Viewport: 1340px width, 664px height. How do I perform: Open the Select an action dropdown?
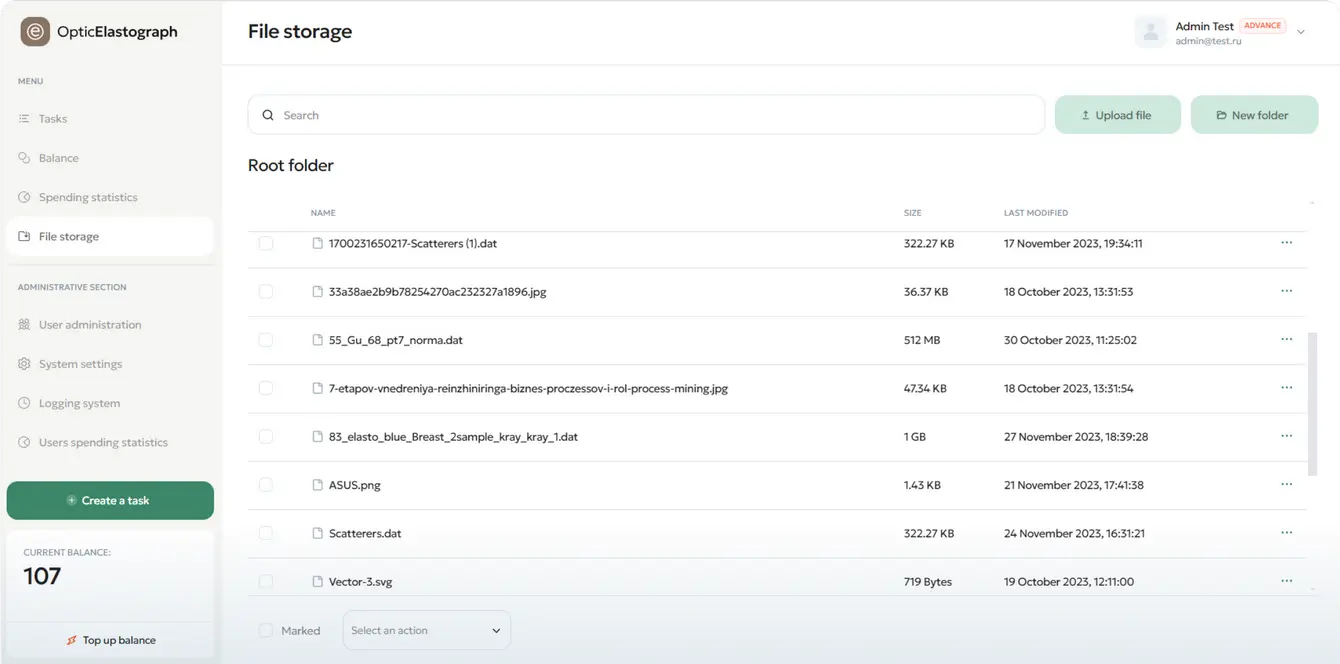pyautogui.click(x=426, y=631)
